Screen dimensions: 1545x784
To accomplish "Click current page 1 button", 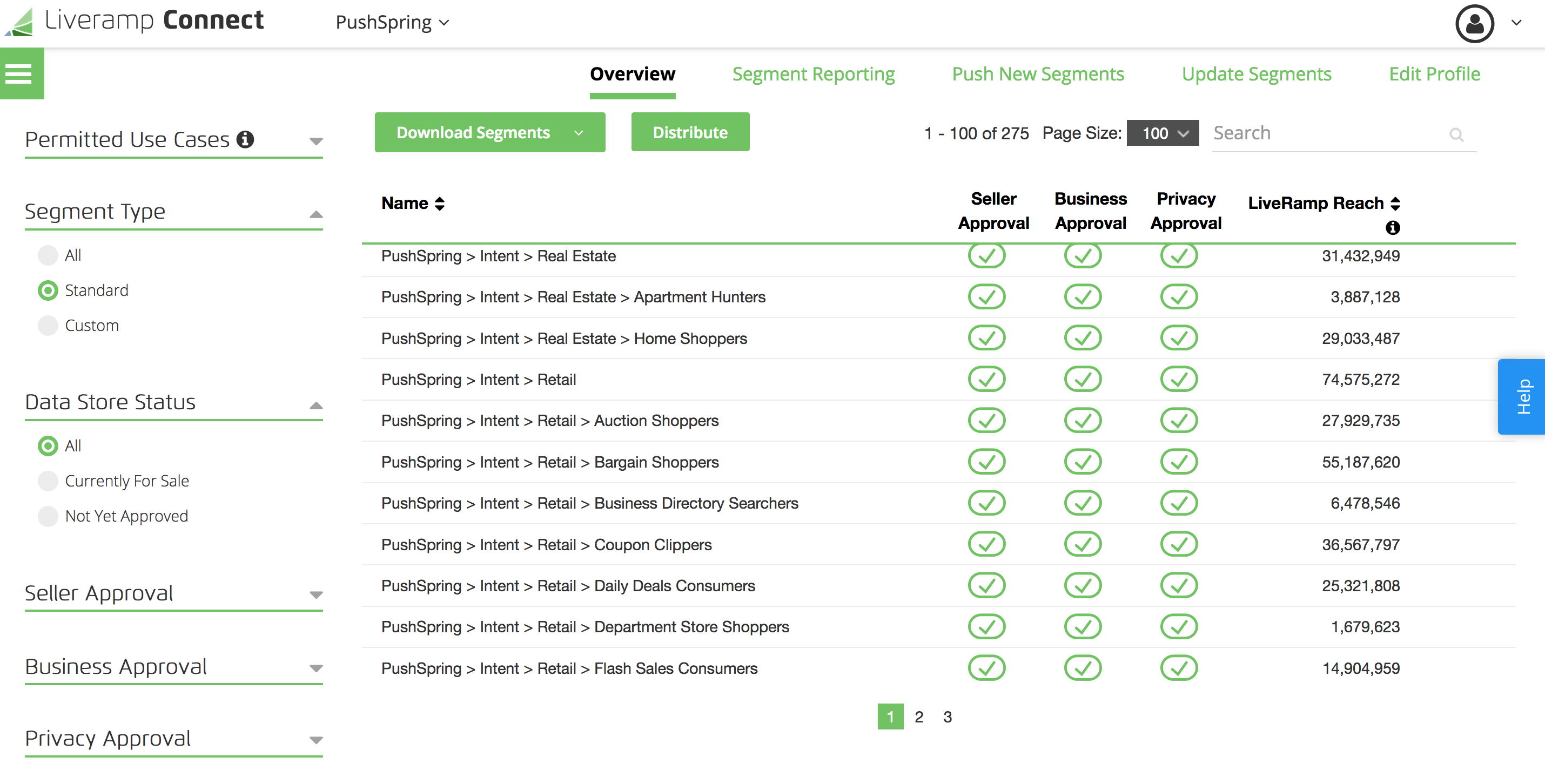I will coord(890,717).
